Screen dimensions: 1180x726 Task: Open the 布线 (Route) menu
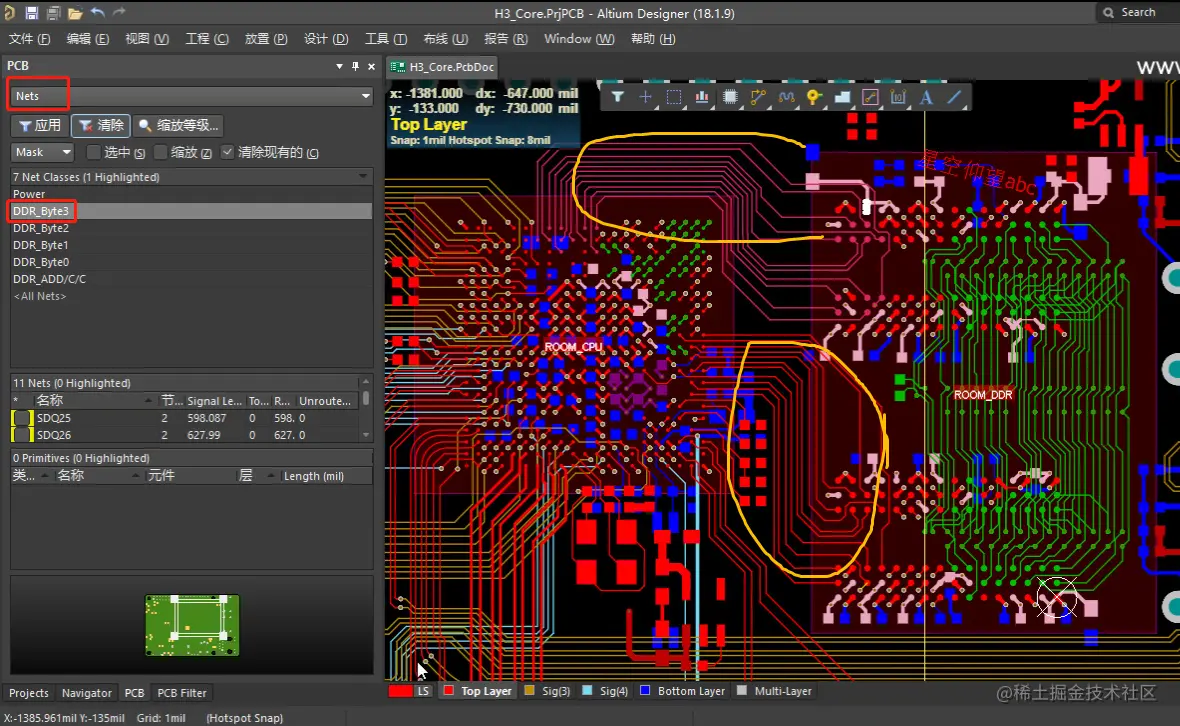pyautogui.click(x=446, y=39)
